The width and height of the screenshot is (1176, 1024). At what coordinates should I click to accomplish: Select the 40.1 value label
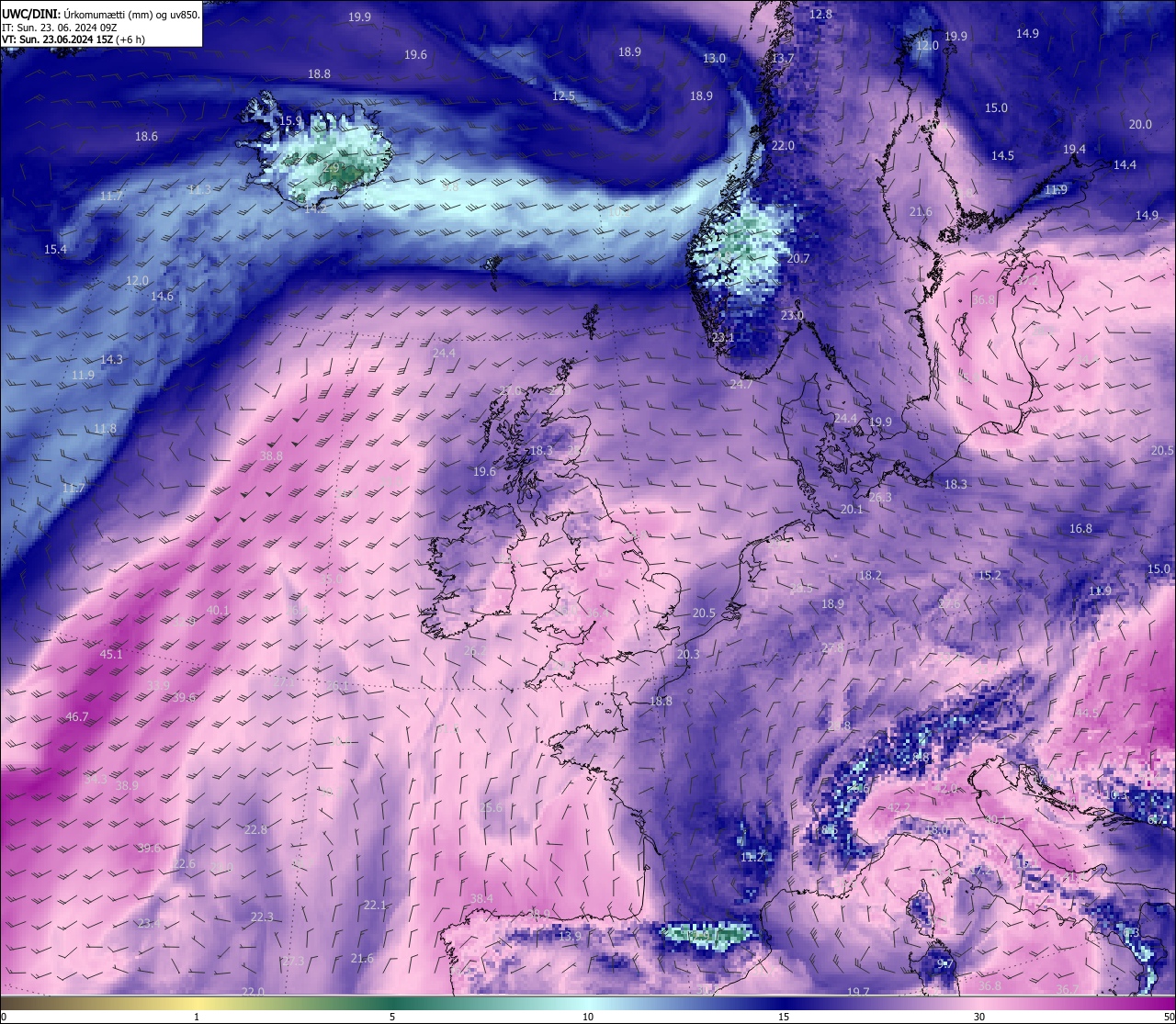click(218, 611)
